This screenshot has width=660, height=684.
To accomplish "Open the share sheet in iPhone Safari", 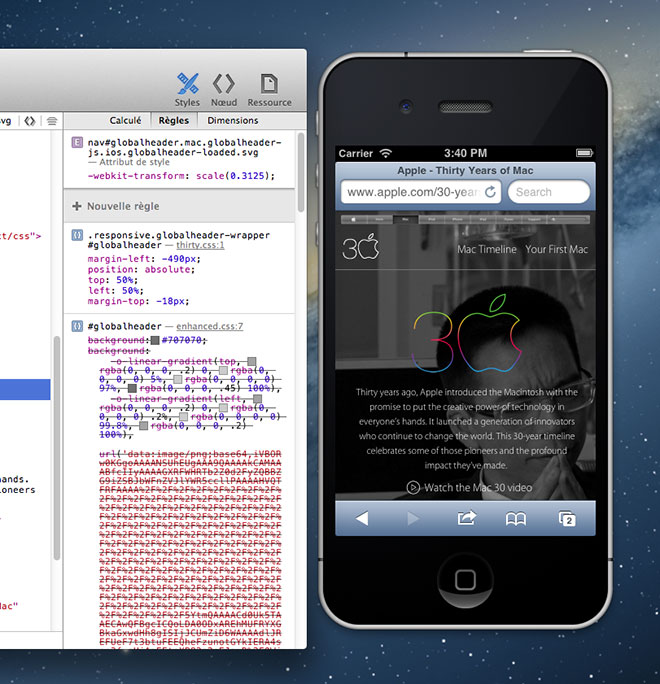I will click(x=466, y=518).
